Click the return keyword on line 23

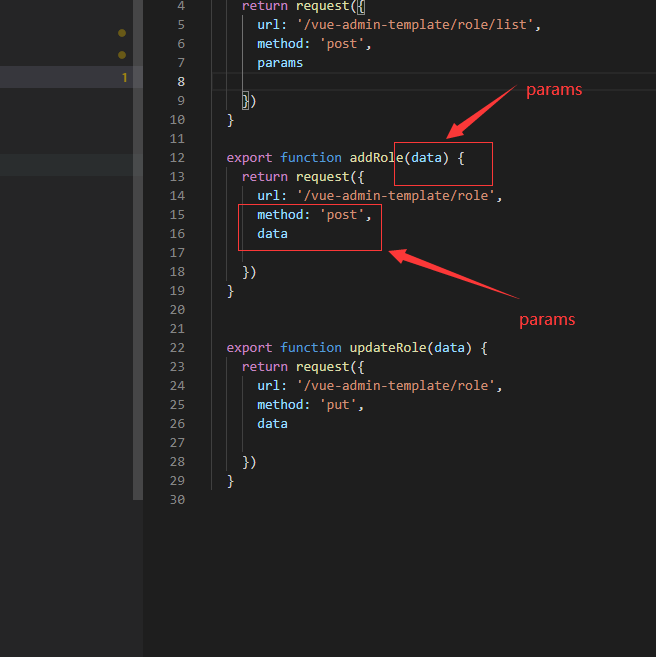(x=265, y=367)
